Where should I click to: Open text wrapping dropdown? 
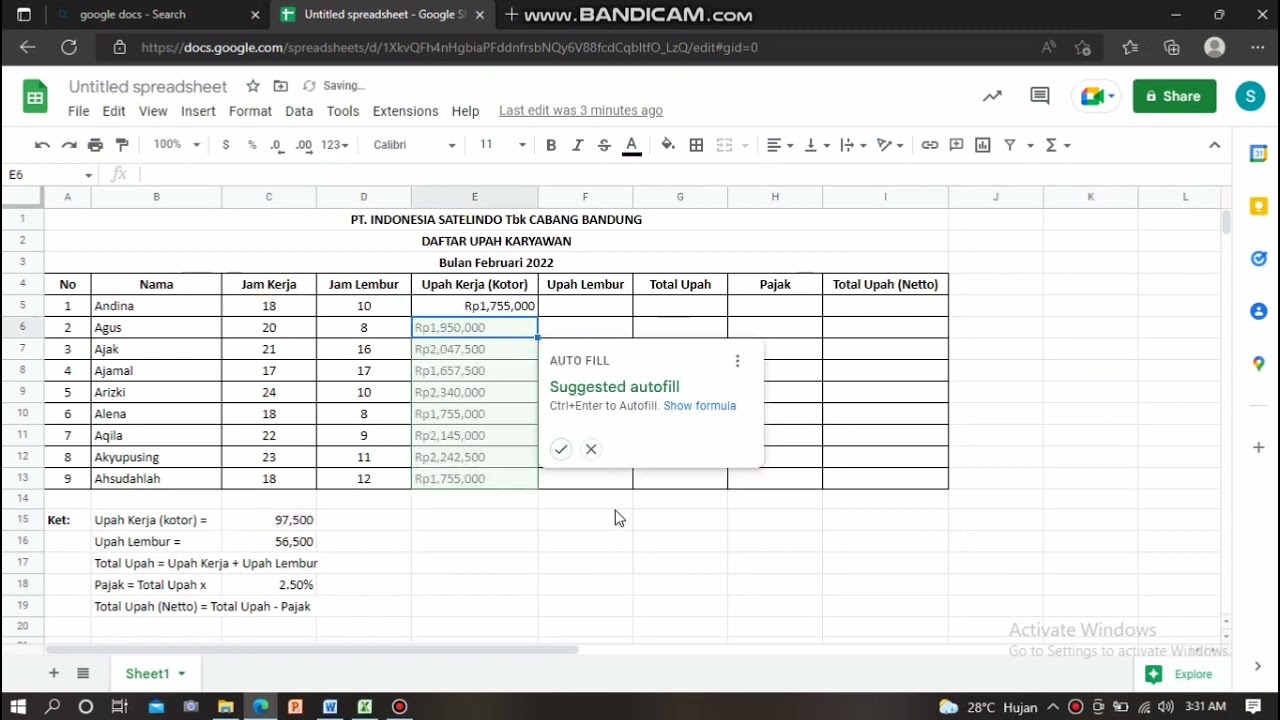point(853,145)
